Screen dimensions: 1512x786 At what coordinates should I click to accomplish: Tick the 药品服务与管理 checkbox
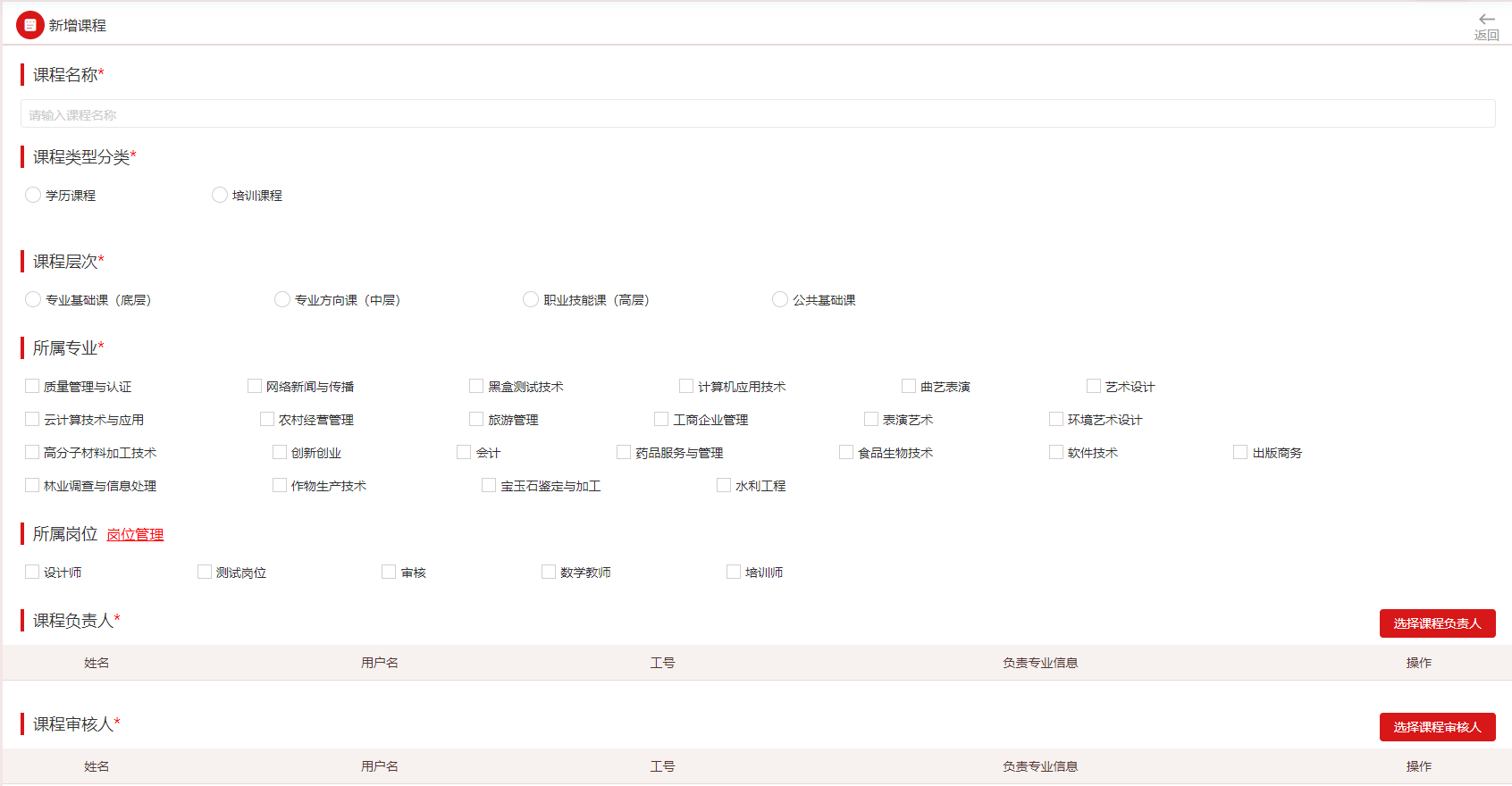pos(624,452)
